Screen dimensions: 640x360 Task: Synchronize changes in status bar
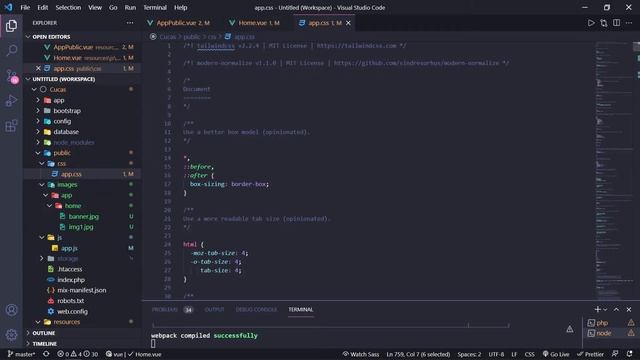pyautogui.click(x=46, y=354)
